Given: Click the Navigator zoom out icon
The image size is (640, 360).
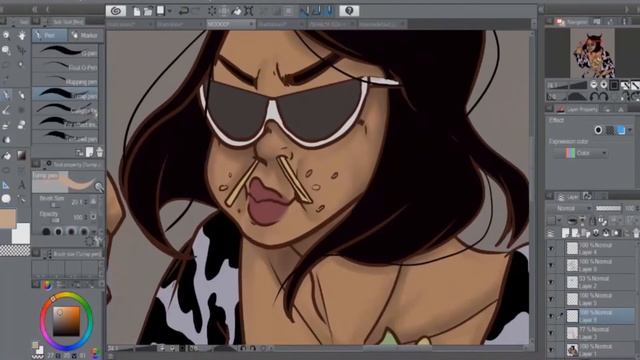Looking at the screenshot, I should tap(594, 85).
